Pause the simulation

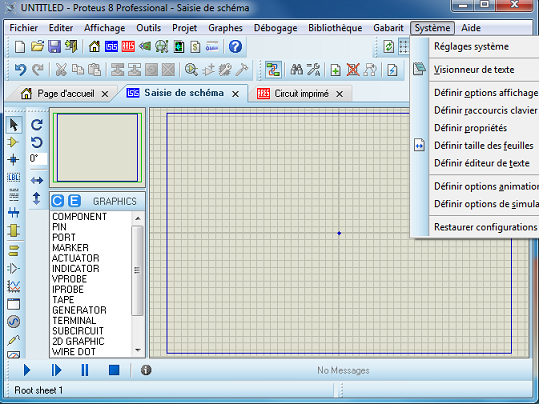click(x=85, y=370)
